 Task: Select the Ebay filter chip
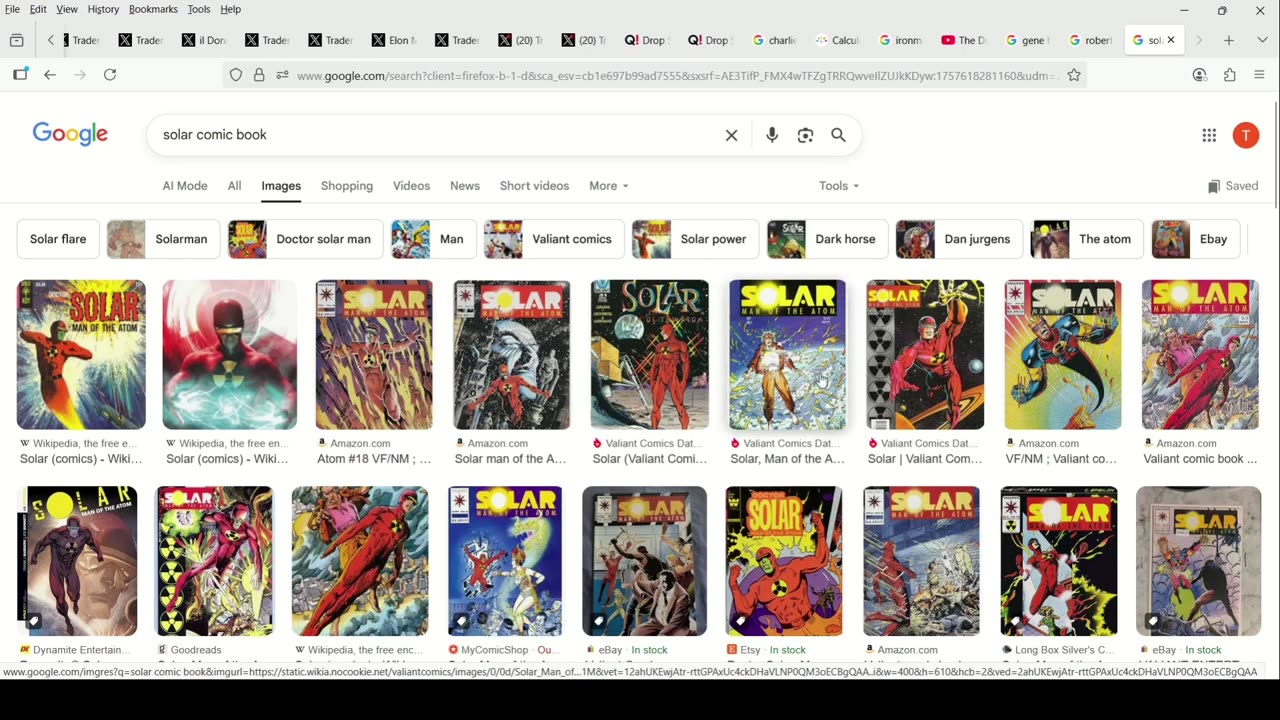tap(1196, 239)
